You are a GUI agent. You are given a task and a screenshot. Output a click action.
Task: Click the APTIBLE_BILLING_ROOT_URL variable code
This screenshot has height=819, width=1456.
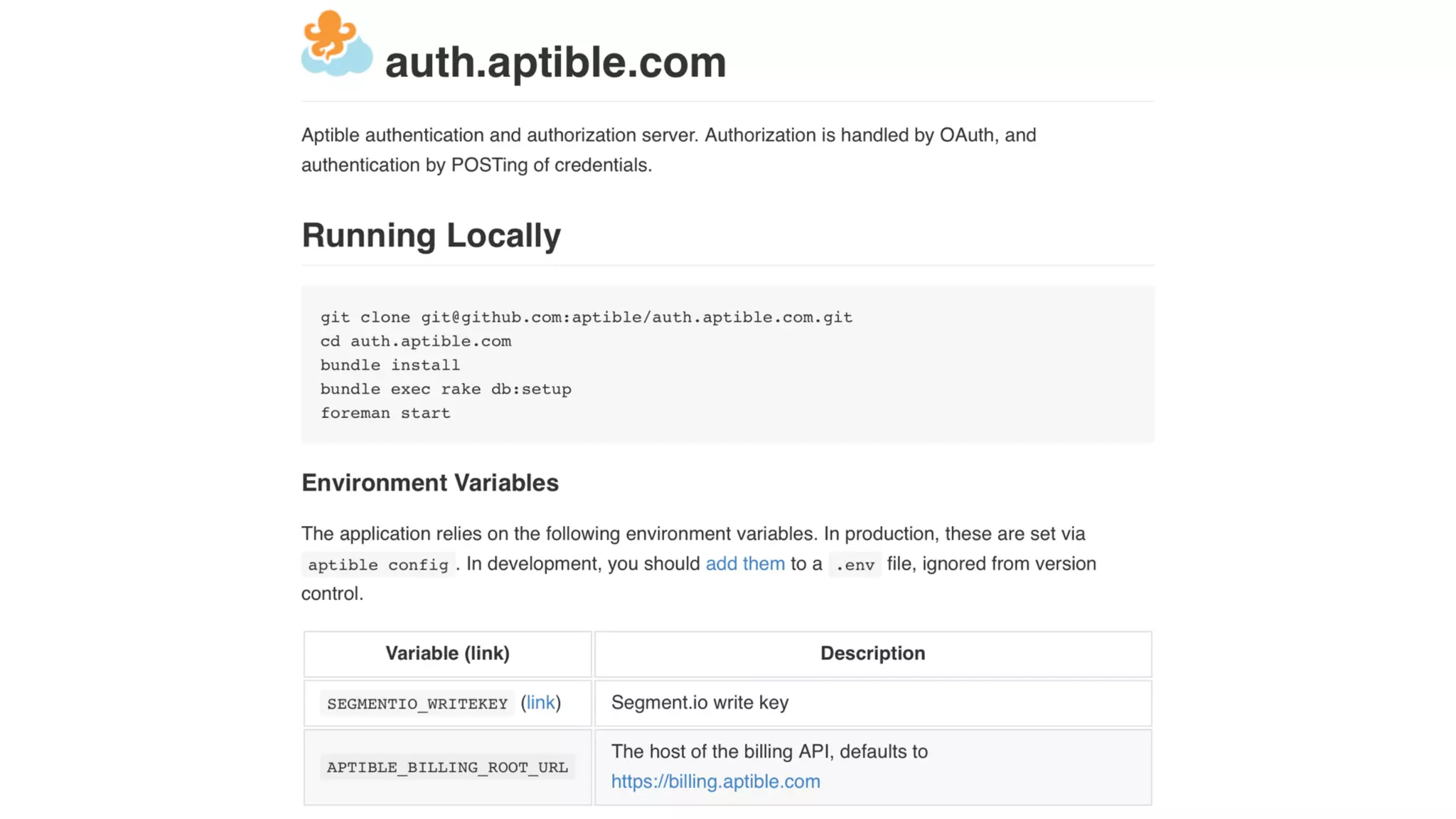(x=447, y=767)
